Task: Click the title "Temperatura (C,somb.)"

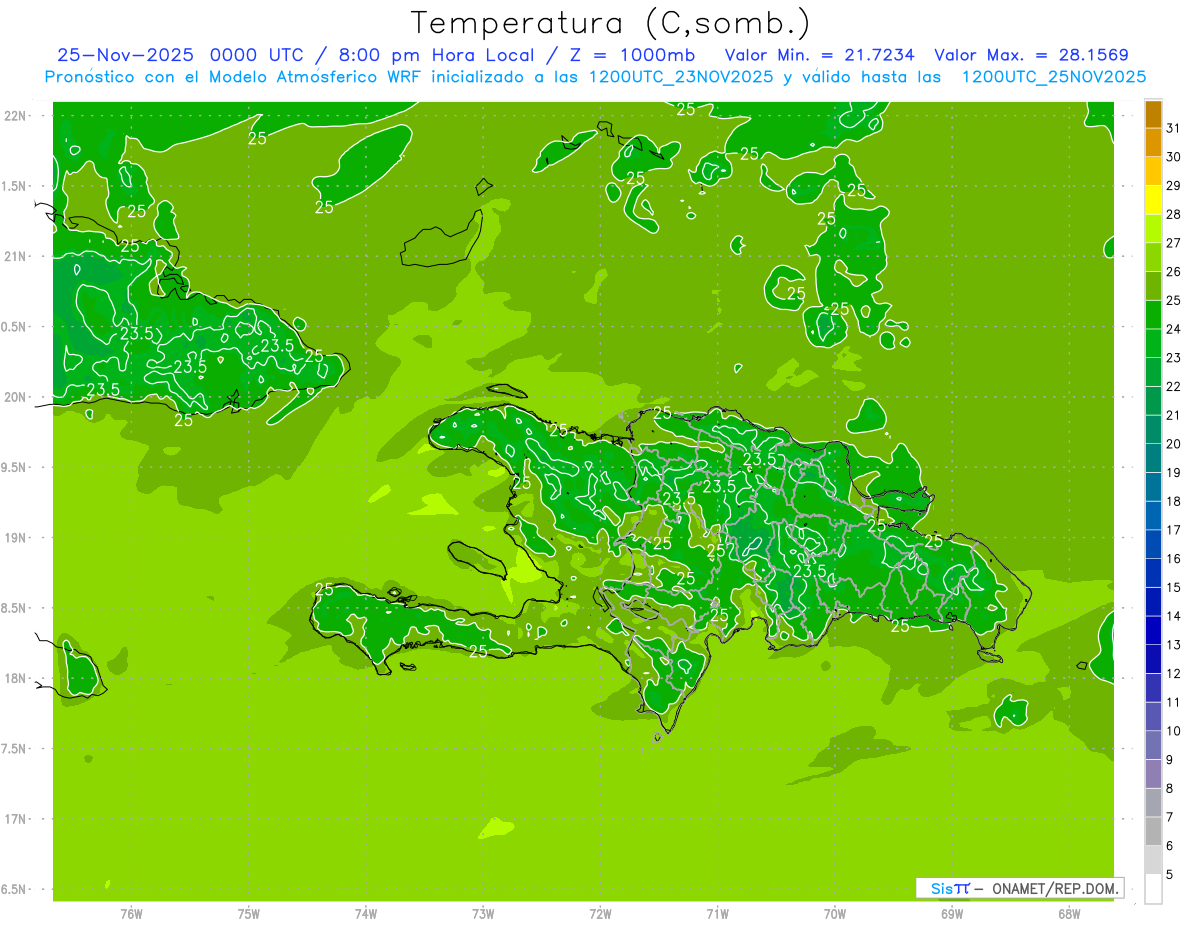Action: click(611, 23)
